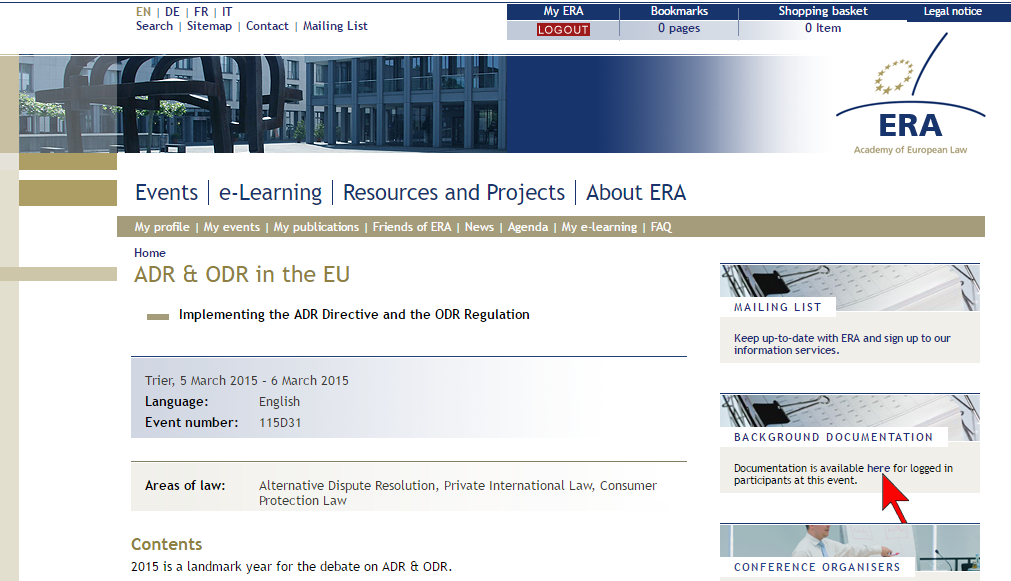This screenshot has height=581, width=1011.
Task: Click 'here' link for background documentation
Action: (878, 468)
